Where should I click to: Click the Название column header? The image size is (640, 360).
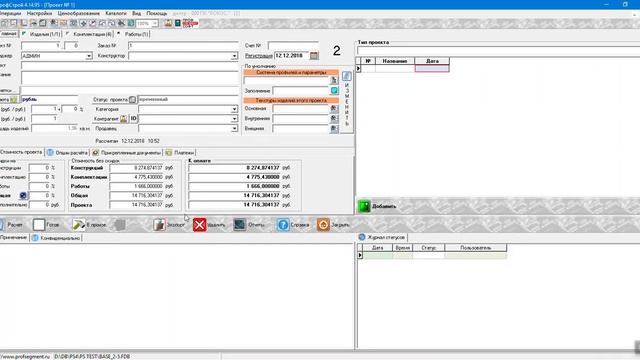[x=395, y=61]
